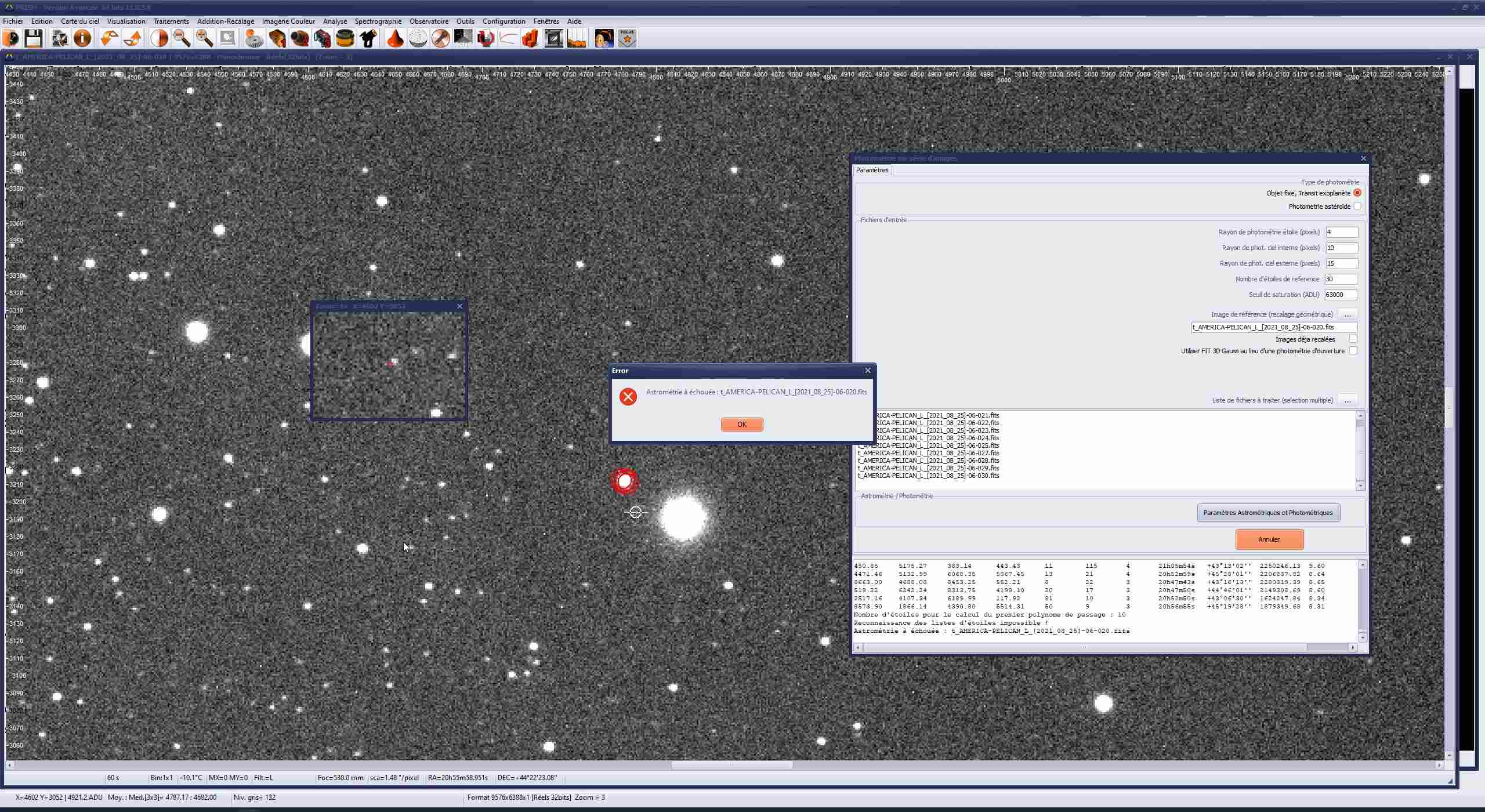
Task: Open the FOCUS star tool icon
Action: 627,39
